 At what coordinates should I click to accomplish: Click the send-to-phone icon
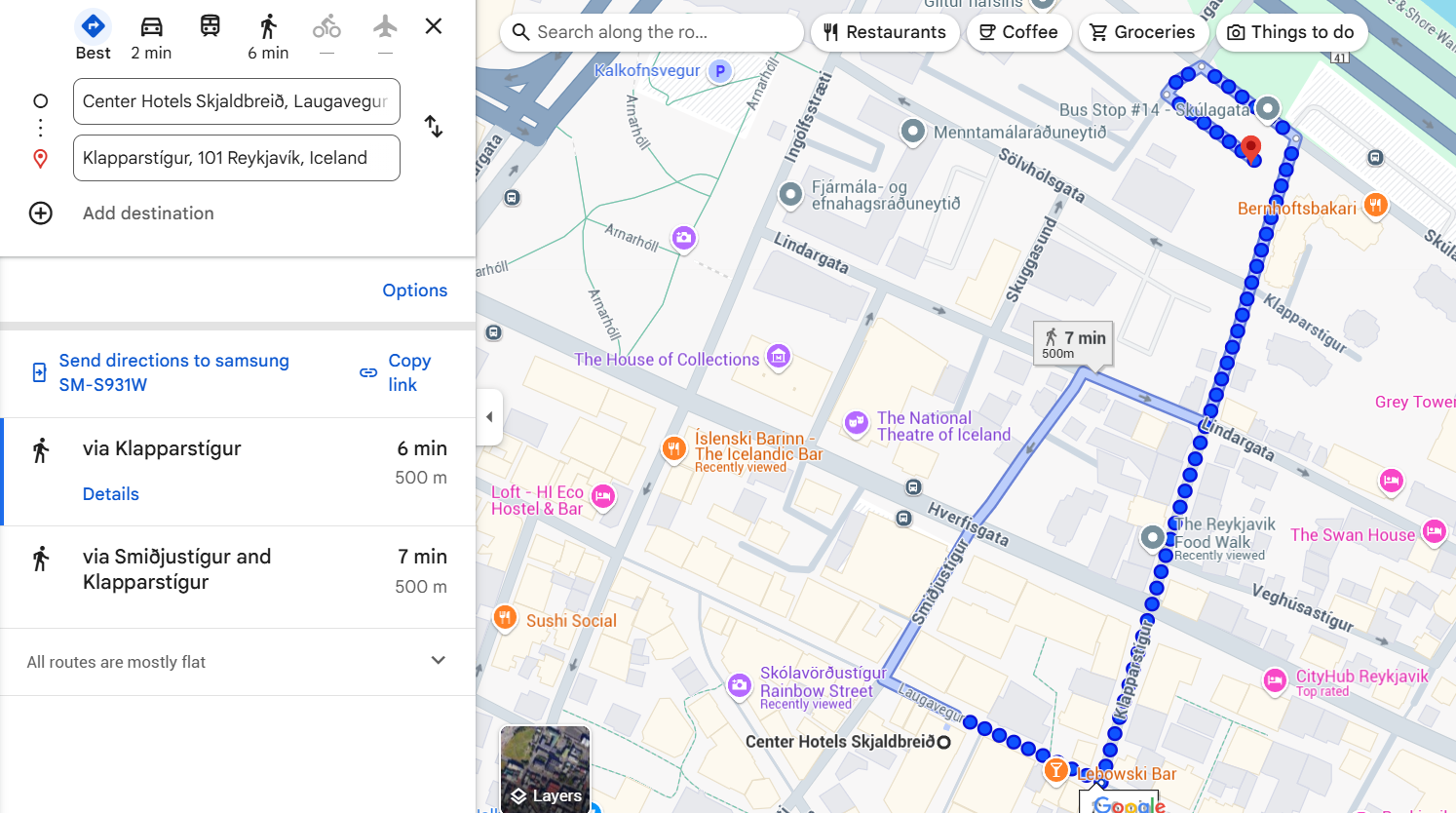(x=39, y=372)
